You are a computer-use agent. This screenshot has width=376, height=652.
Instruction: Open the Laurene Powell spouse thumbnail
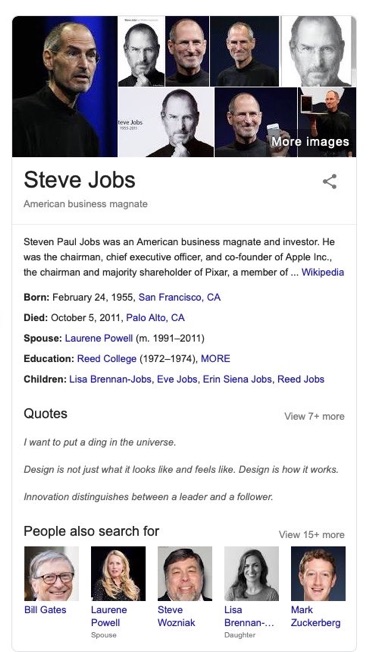(118, 573)
